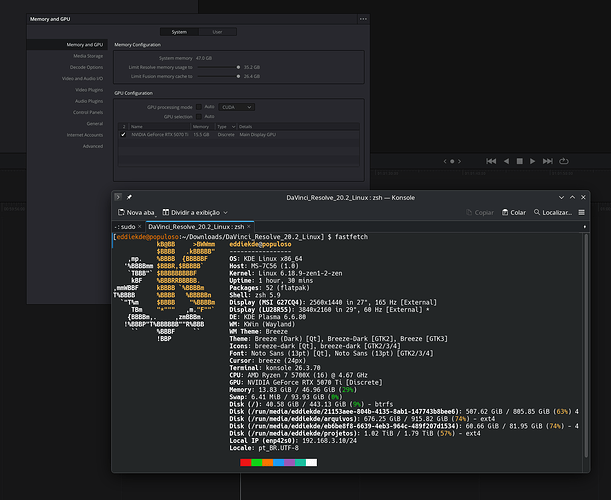This screenshot has width=611, height=500.
Task: Click the red color block in fastfetch output
Action: pos(245,462)
